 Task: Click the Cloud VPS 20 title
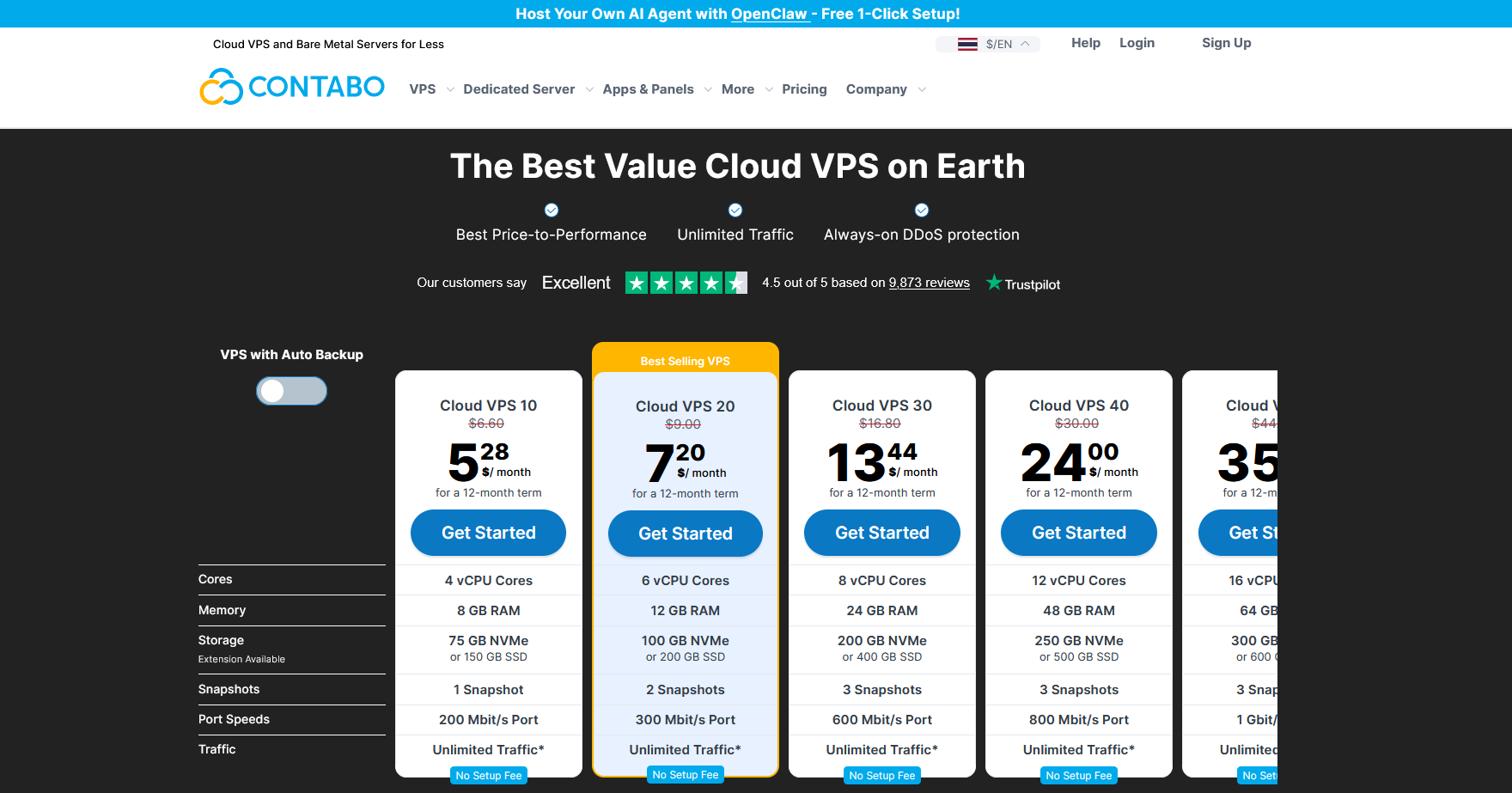click(686, 406)
